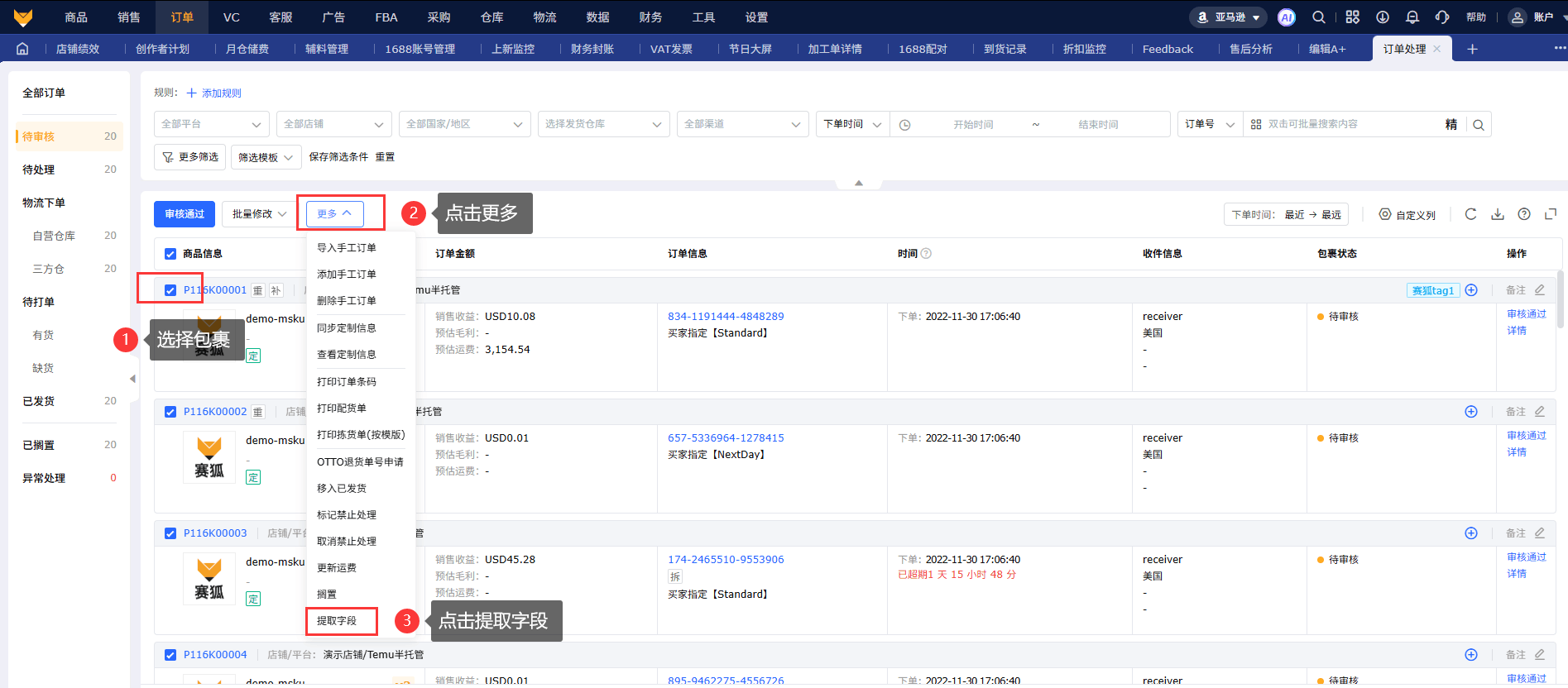Click the 自定义列 custom columns button
Screen dimensions: 1568x688
point(1407,215)
